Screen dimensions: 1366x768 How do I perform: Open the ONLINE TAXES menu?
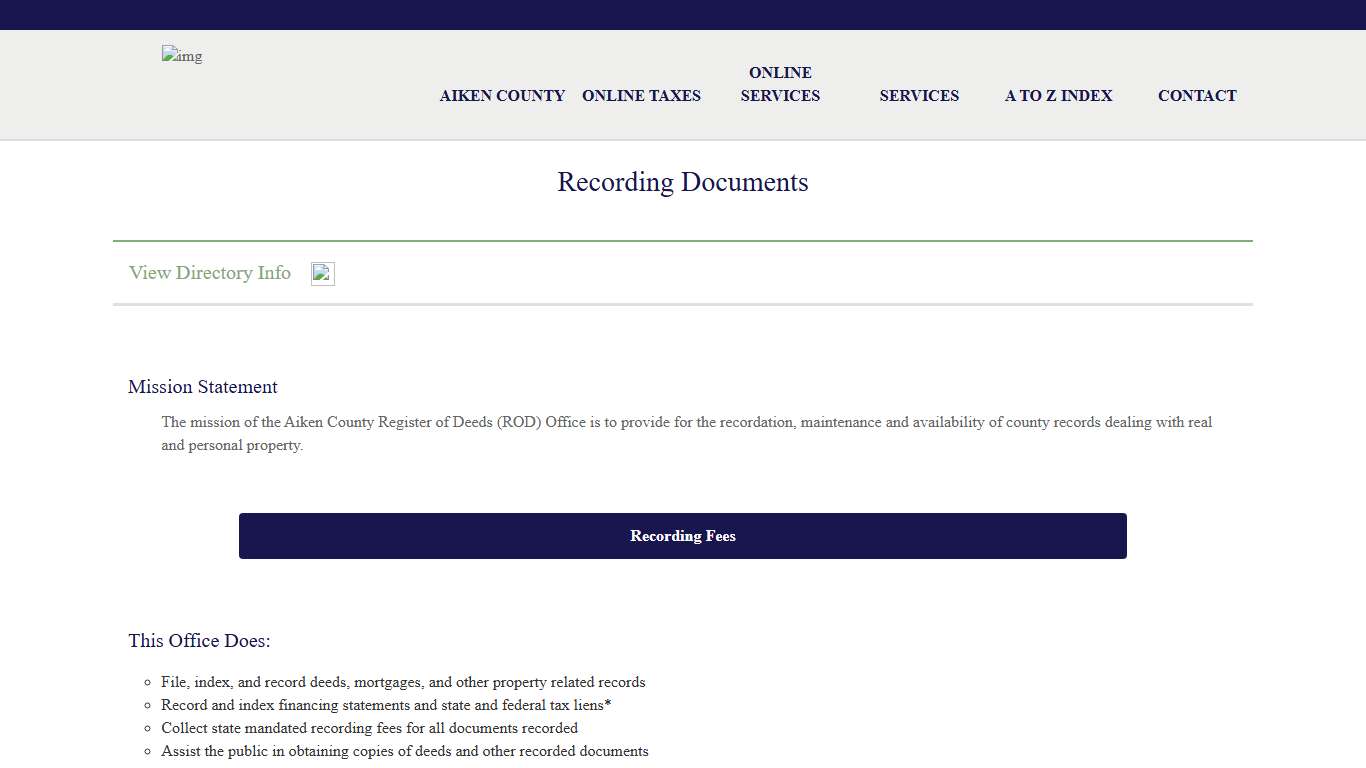[x=641, y=95]
